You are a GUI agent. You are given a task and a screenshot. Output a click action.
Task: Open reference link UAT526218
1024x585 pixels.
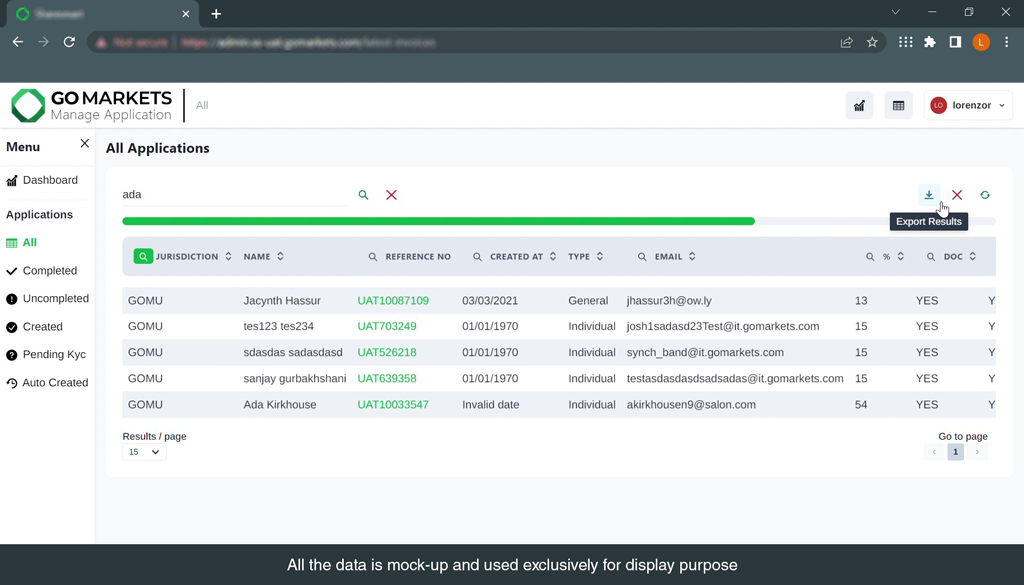(x=387, y=352)
